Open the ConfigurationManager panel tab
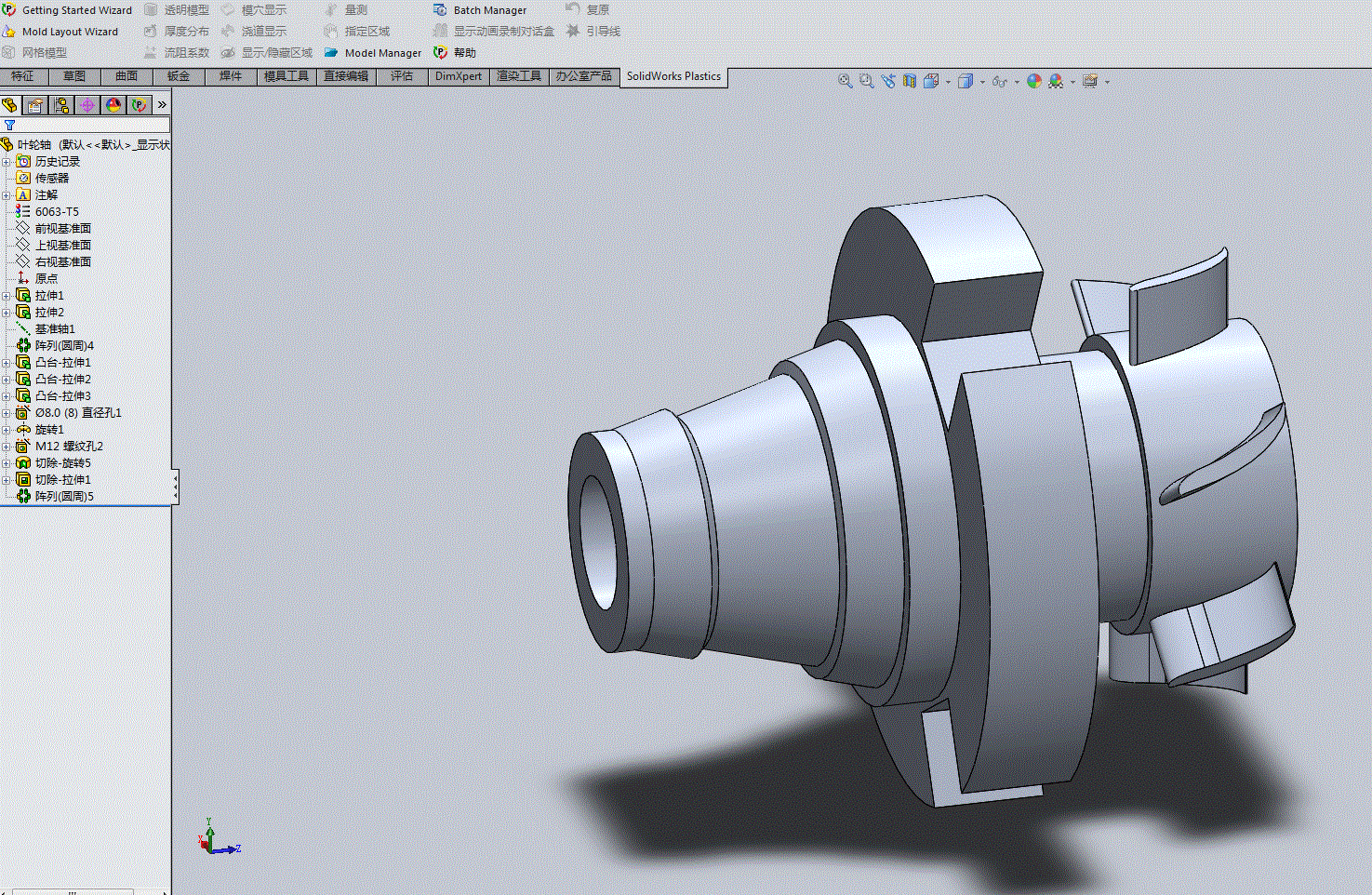 coord(61,105)
